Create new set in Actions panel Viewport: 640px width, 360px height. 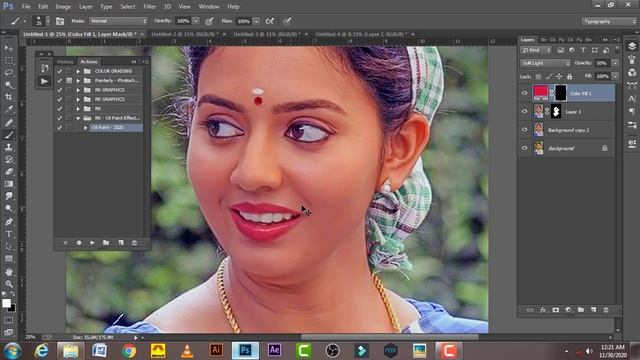tap(106, 242)
